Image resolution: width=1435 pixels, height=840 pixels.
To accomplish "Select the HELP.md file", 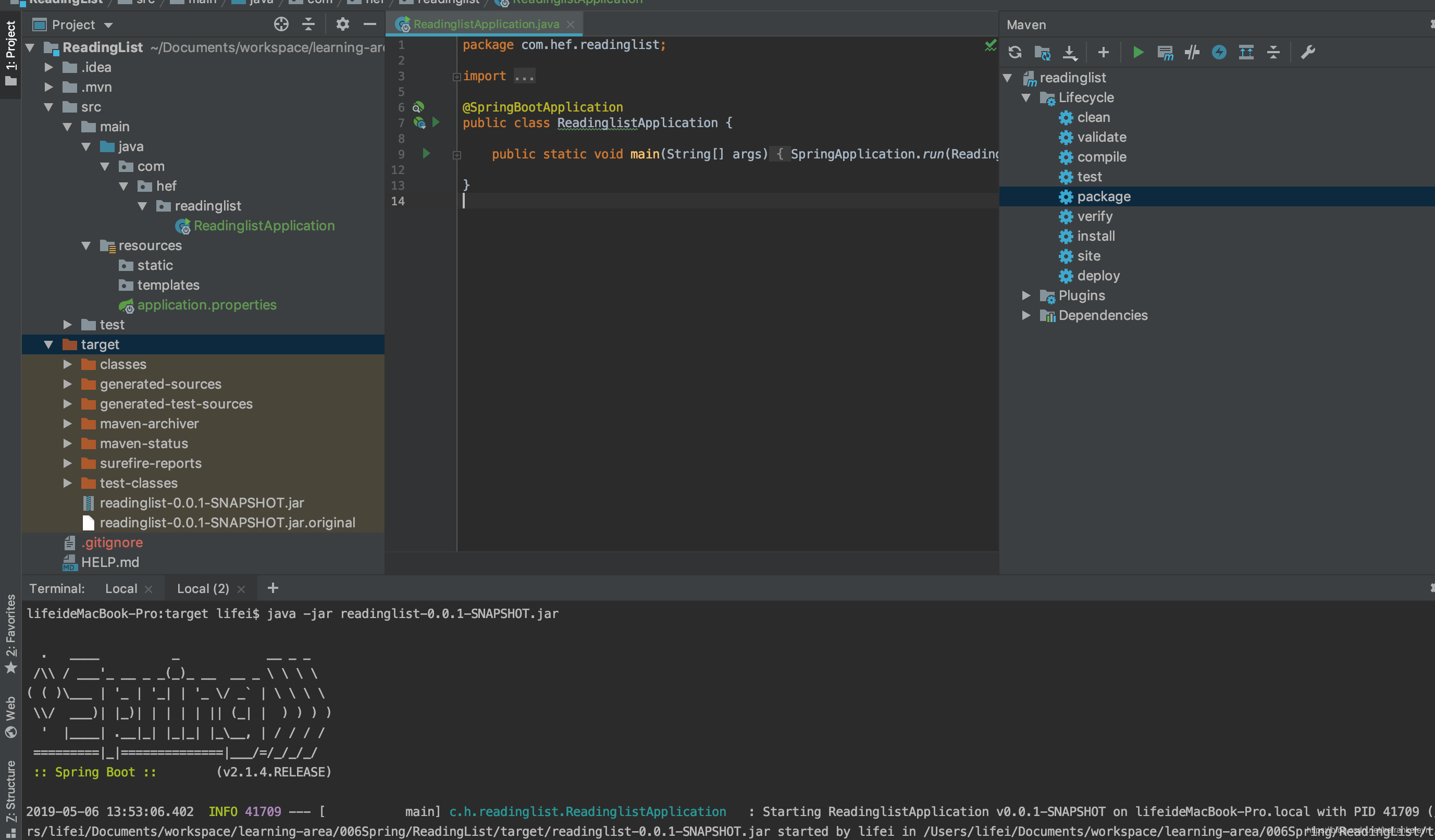I will point(110,563).
